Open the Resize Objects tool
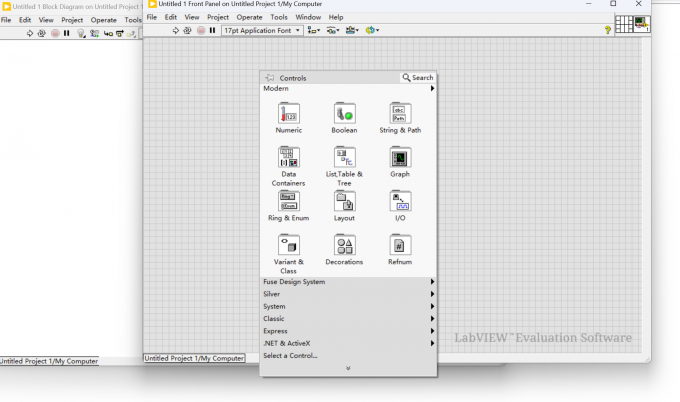This screenshot has width=680, height=402. click(352, 30)
